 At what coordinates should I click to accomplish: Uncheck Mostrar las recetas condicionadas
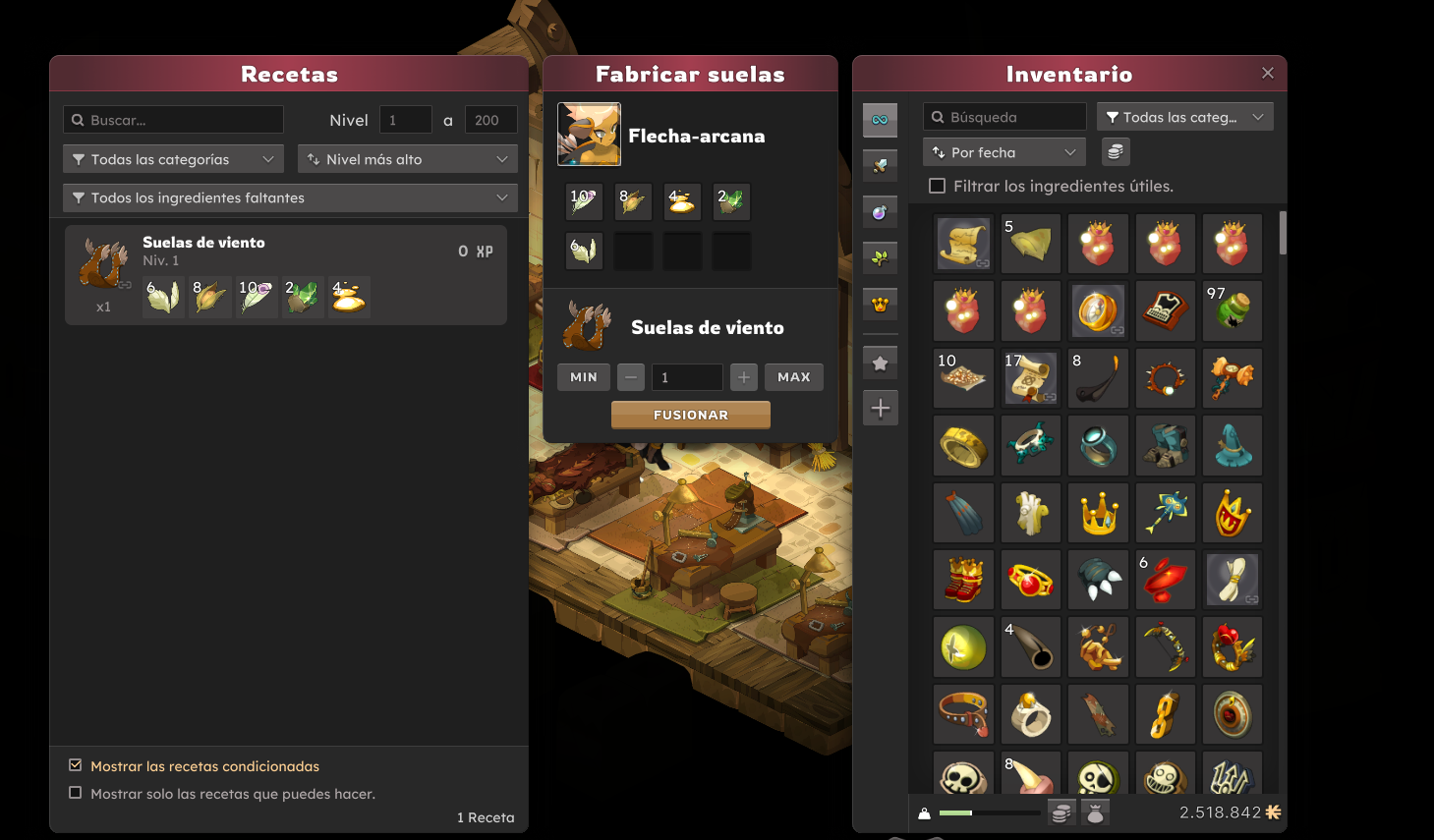pyautogui.click(x=75, y=765)
